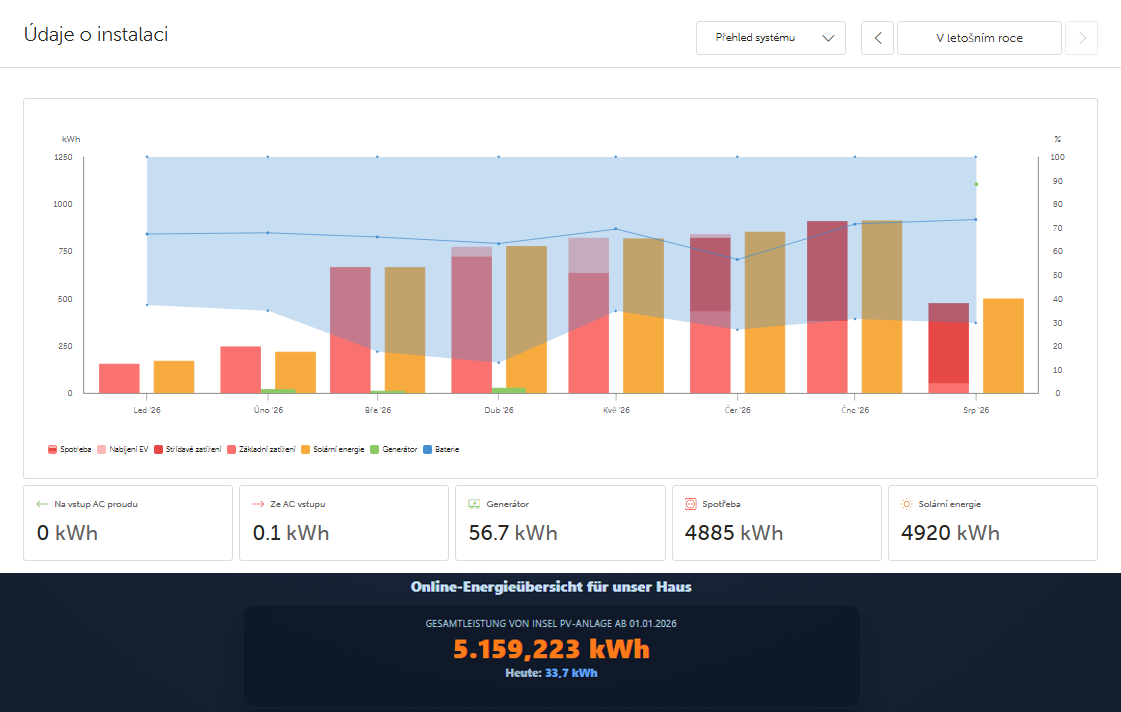Screen dimensions: 1121x712
Task: Toggle Střídavé zatížení legend entry
Action: (x=187, y=450)
